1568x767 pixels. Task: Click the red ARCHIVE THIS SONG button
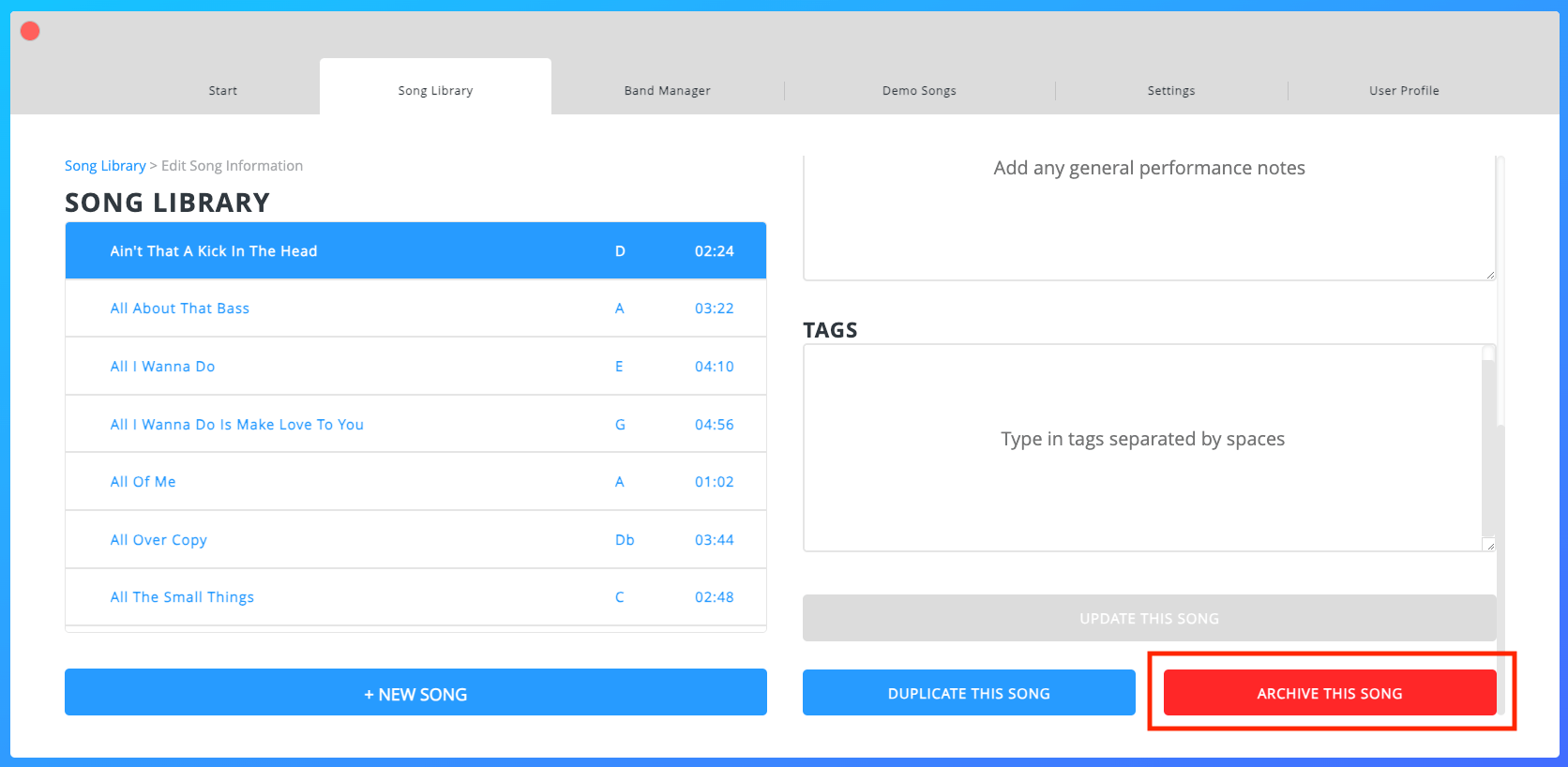[x=1329, y=693]
